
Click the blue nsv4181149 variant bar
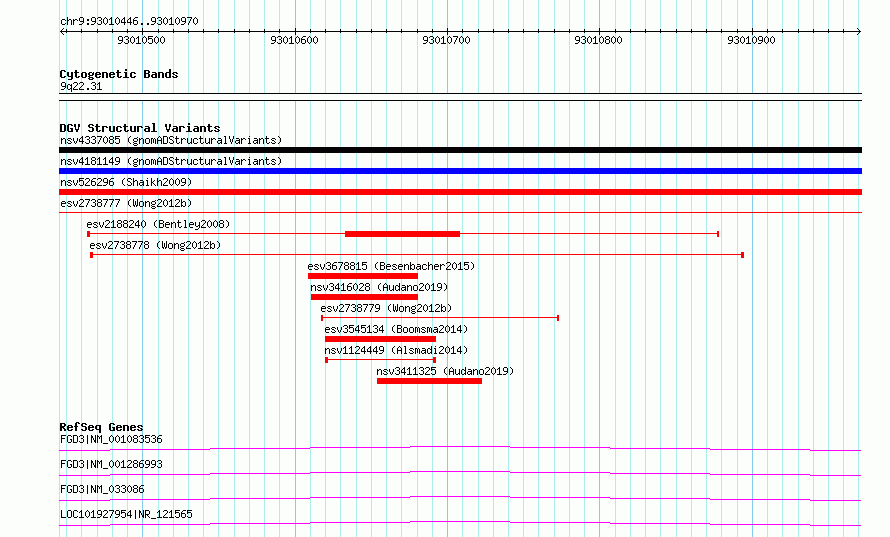point(460,171)
